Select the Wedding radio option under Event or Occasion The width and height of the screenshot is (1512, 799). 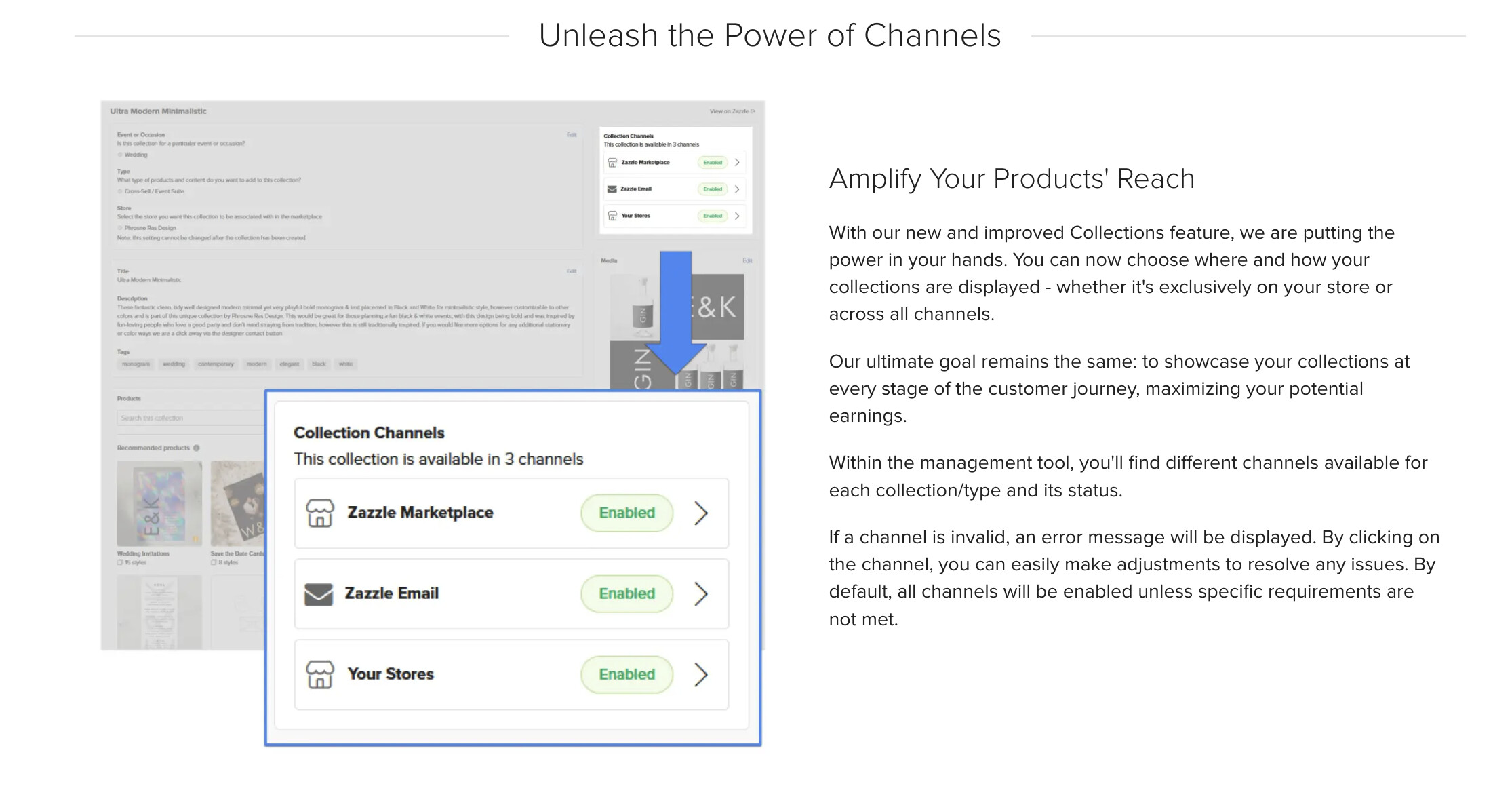click(x=121, y=155)
